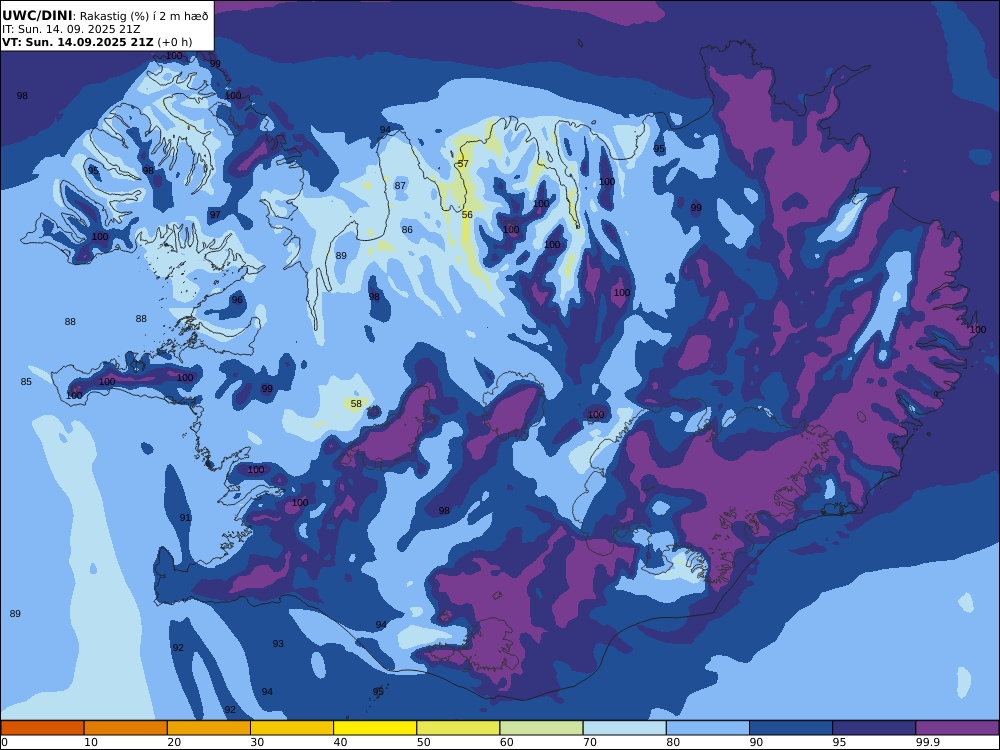Click the 'UWC/DINI: Rakastig (%) í 2 m hæð' title
1000x750 pixels.
point(105,16)
